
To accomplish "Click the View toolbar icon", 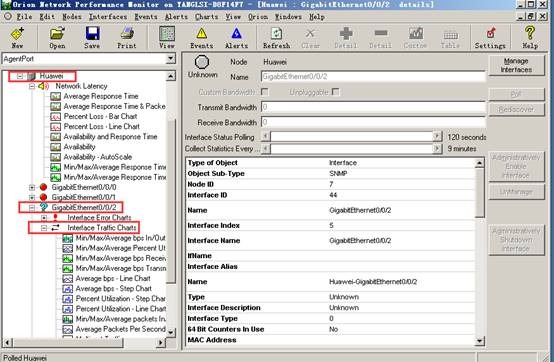I will coord(167,34).
